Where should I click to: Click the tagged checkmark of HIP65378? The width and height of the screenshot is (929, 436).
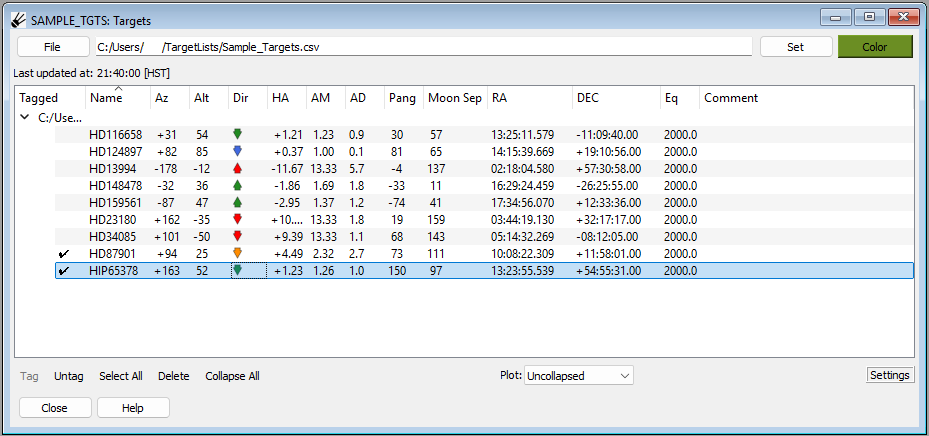pyautogui.click(x=63, y=271)
